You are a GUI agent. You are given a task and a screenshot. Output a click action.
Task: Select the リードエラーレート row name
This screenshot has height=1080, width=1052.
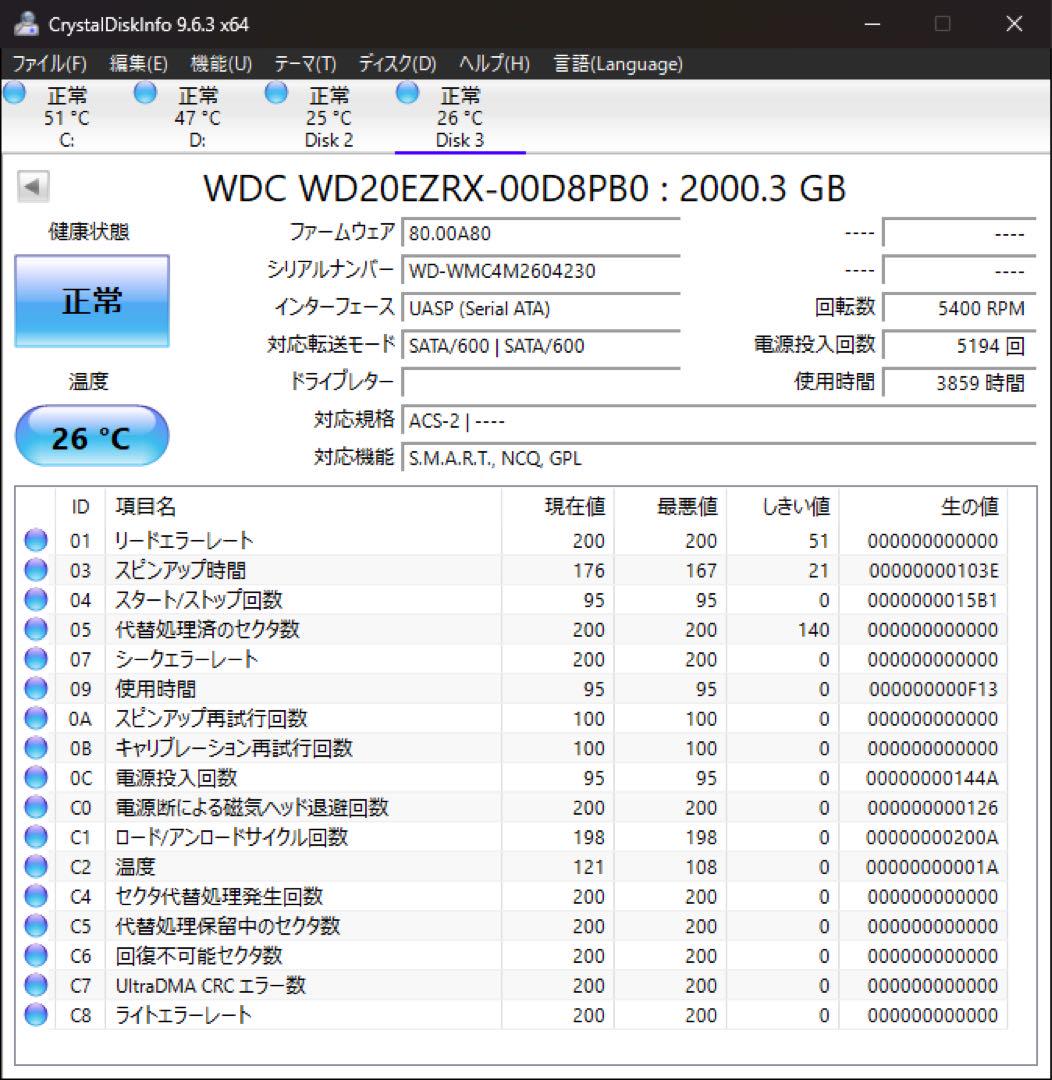184,541
